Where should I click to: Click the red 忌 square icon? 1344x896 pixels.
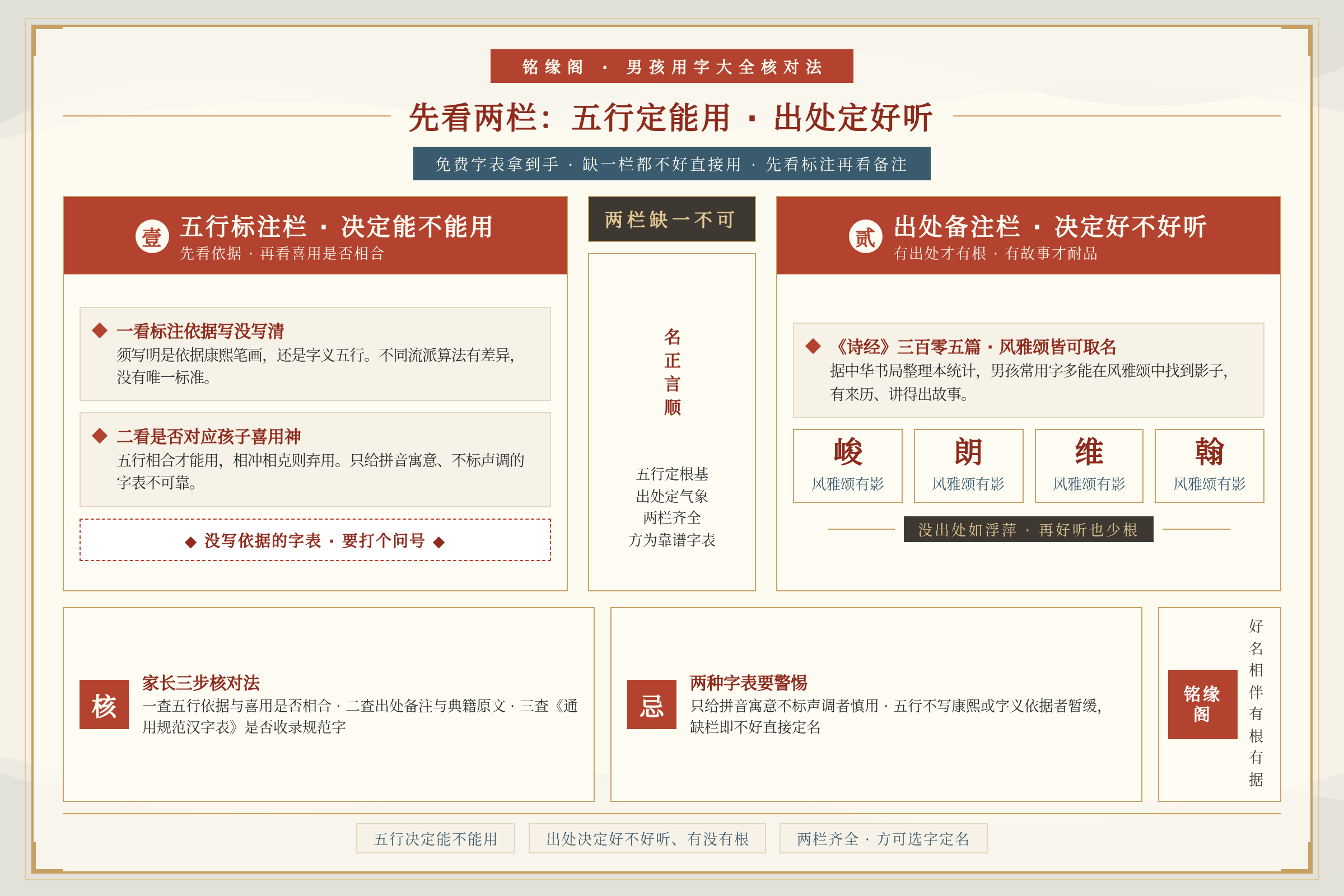pos(651,704)
